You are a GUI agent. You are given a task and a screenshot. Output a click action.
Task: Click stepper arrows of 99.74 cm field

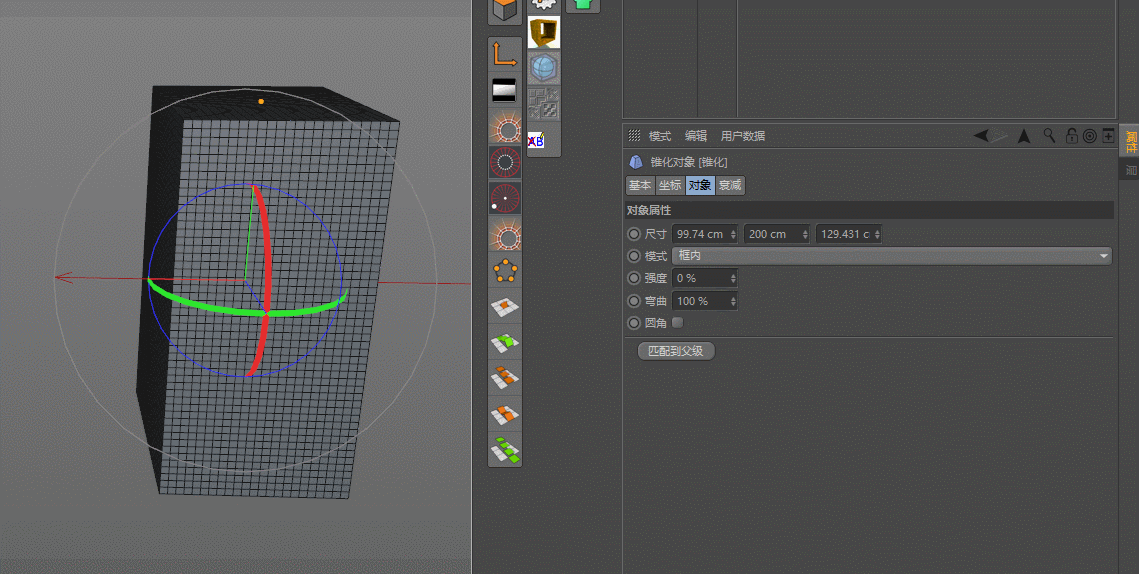coord(733,234)
